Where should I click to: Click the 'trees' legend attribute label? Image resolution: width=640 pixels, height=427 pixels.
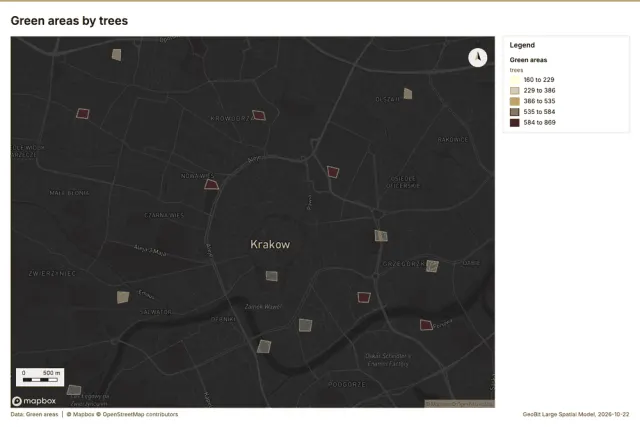(x=516, y=70)
